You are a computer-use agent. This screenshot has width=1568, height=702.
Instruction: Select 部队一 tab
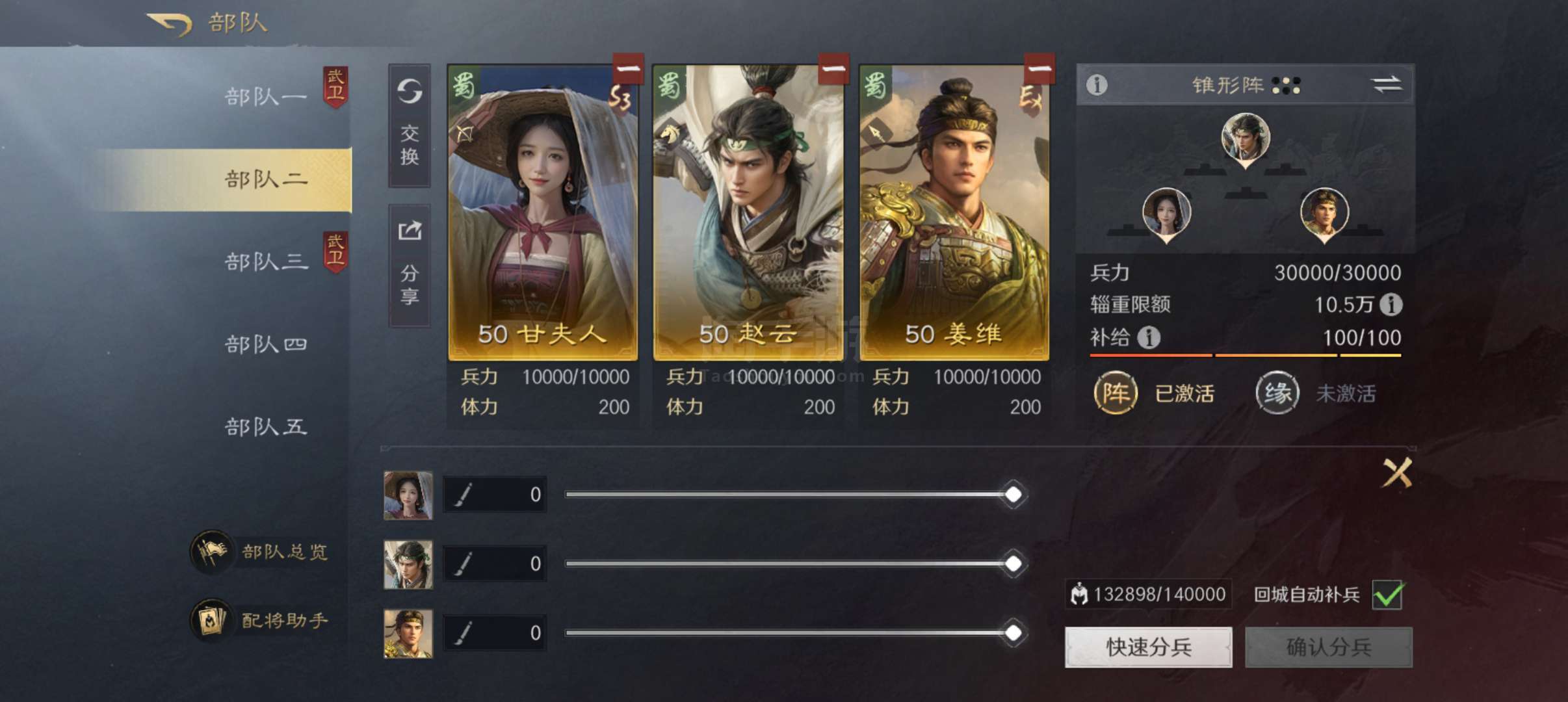pos(265,97)
